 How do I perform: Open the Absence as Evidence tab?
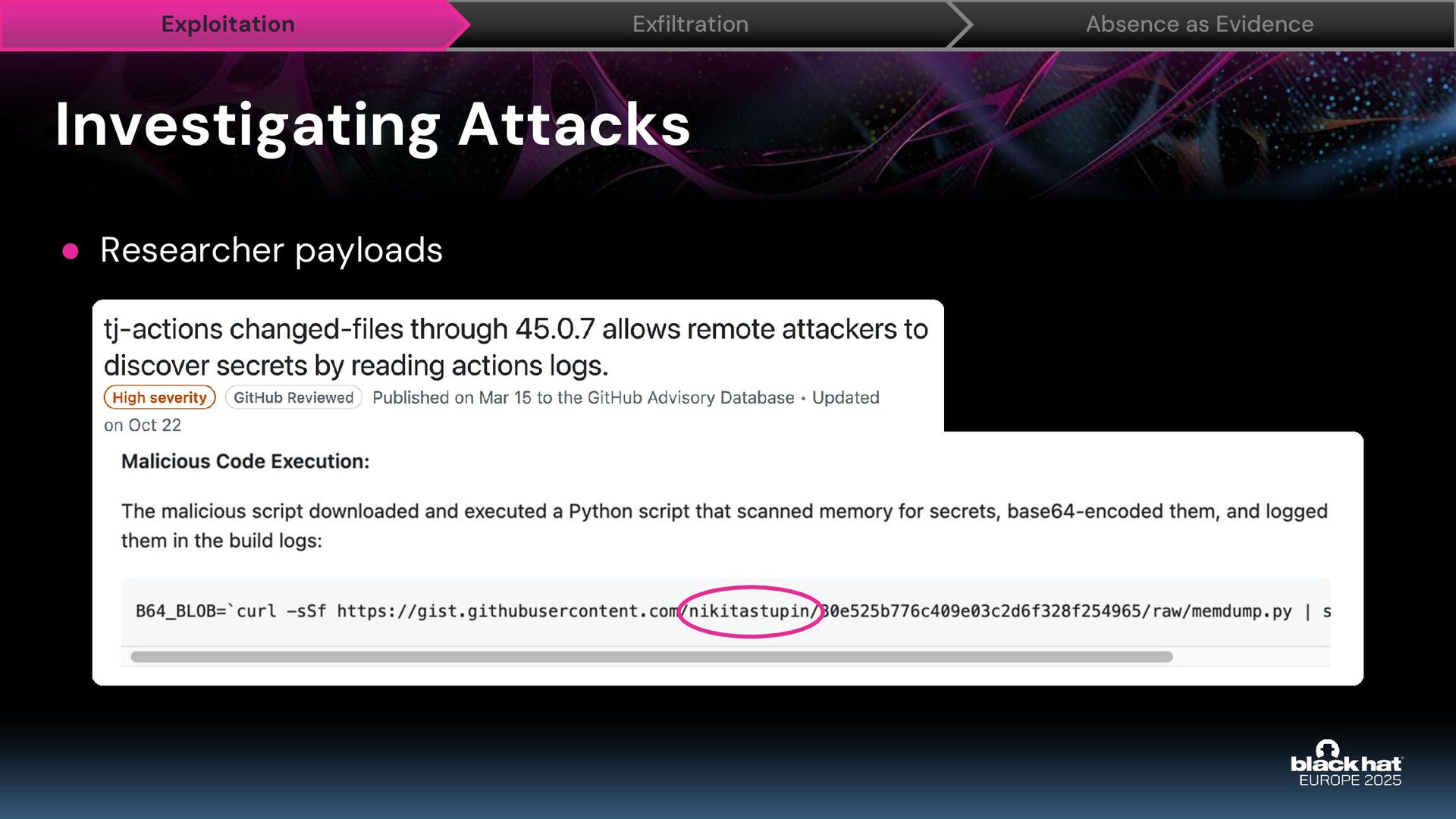point(1199,24)
